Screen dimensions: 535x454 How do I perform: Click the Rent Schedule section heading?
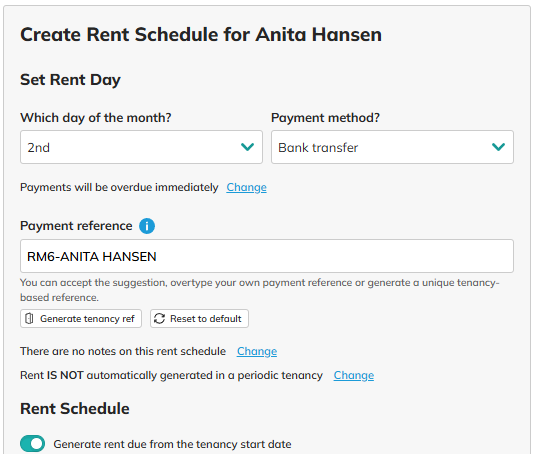click(x=75, y=409)
